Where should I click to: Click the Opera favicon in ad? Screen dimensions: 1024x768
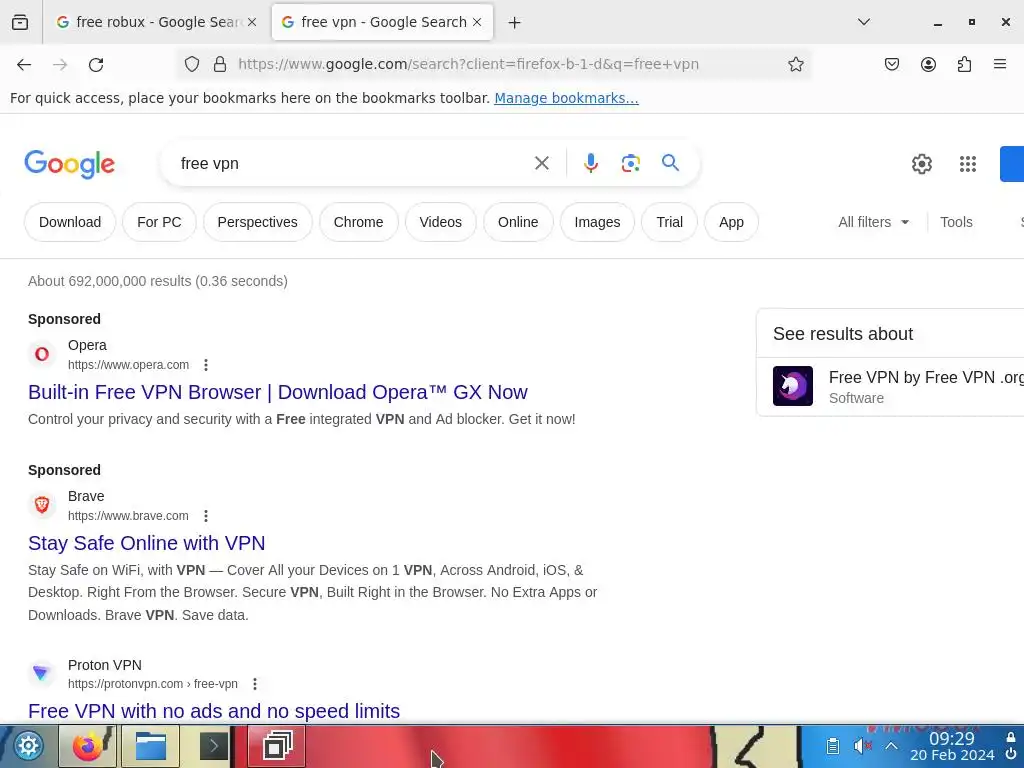point(42,354)
